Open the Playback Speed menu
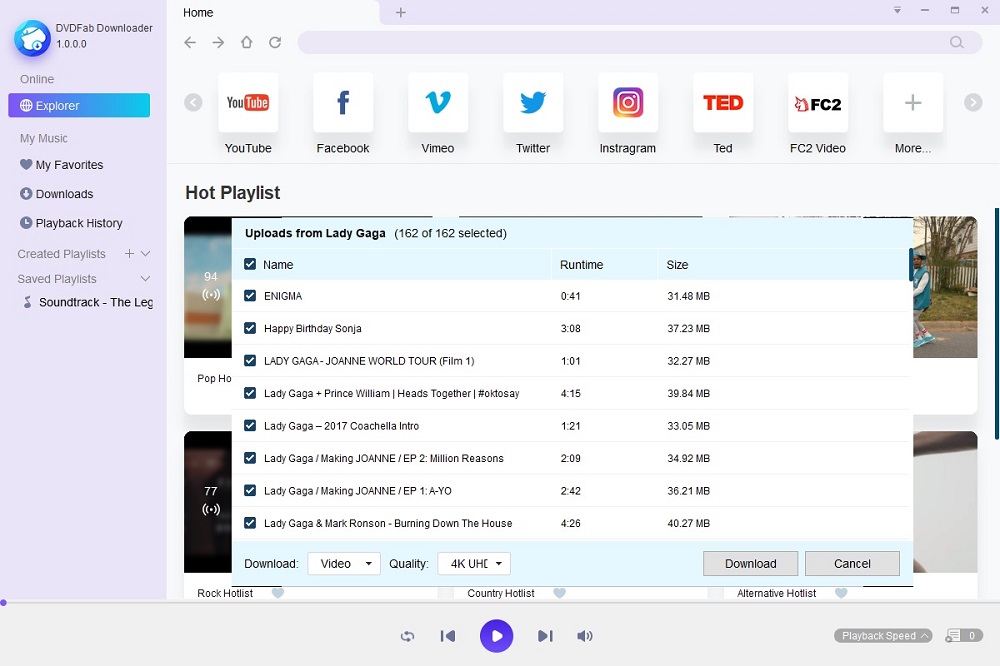This screenshot has height=666, width=1000. click(883, 635)
